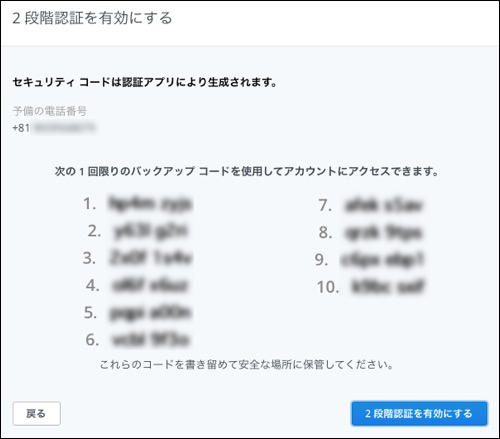Select backup code number 5
The height and width of the screenshot is (439, 500).
[151, 313]
